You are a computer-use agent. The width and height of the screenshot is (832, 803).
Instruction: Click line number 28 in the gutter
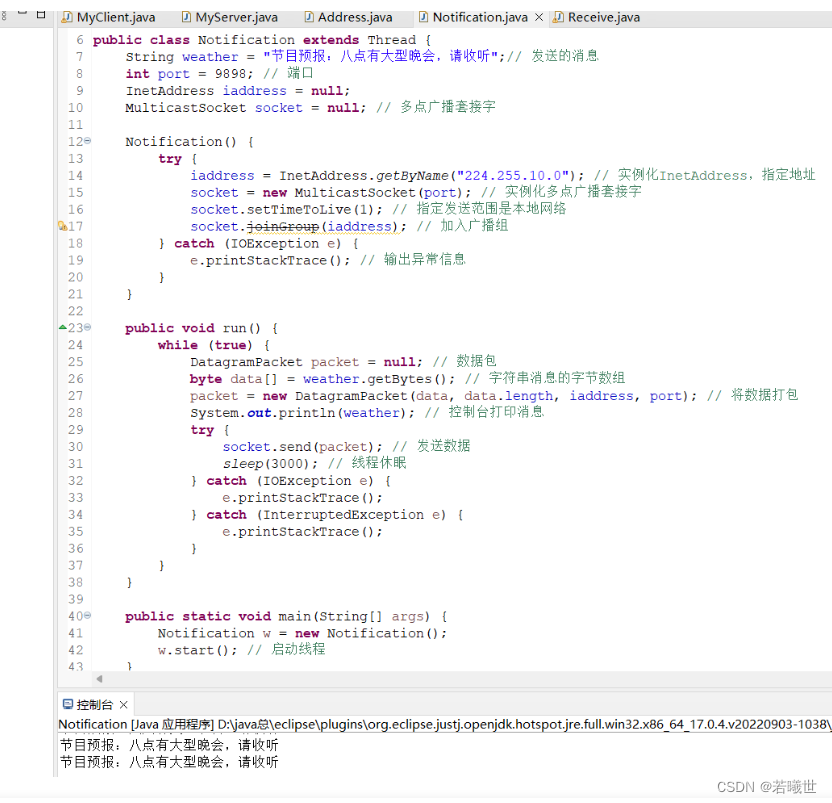(75, 413)
